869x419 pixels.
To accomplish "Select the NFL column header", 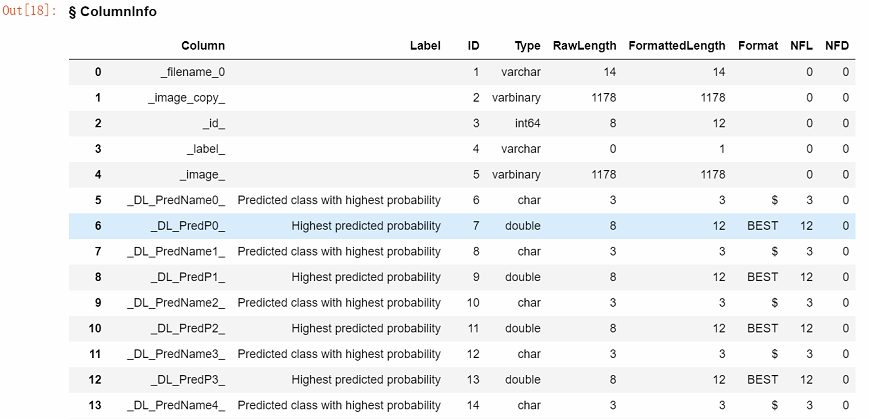I will tap(801, 46).
